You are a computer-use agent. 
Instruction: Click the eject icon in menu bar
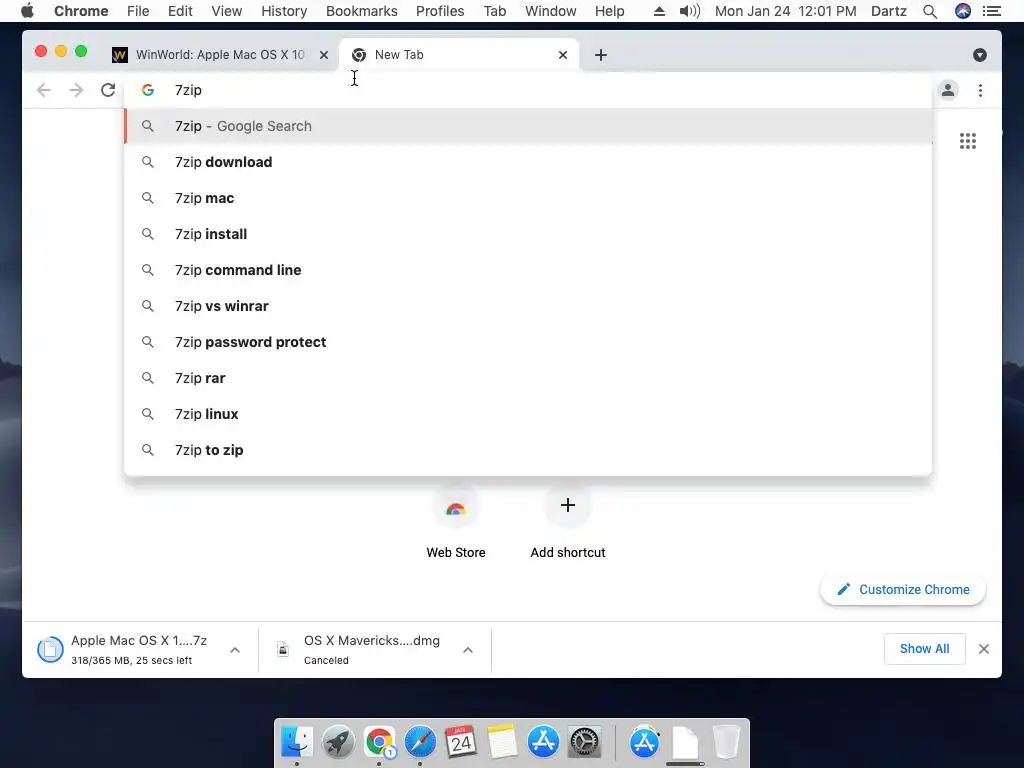click(x=659, y=11)
